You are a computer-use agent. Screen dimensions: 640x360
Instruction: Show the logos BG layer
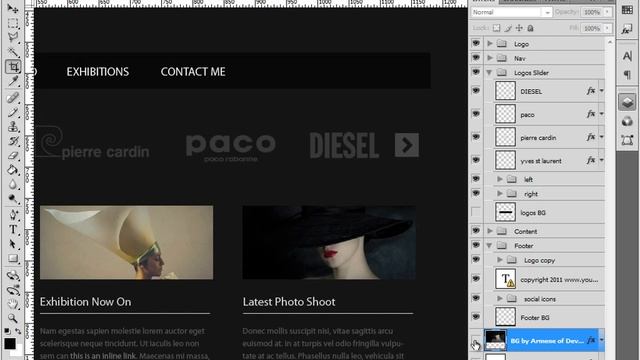click(476, 212)
